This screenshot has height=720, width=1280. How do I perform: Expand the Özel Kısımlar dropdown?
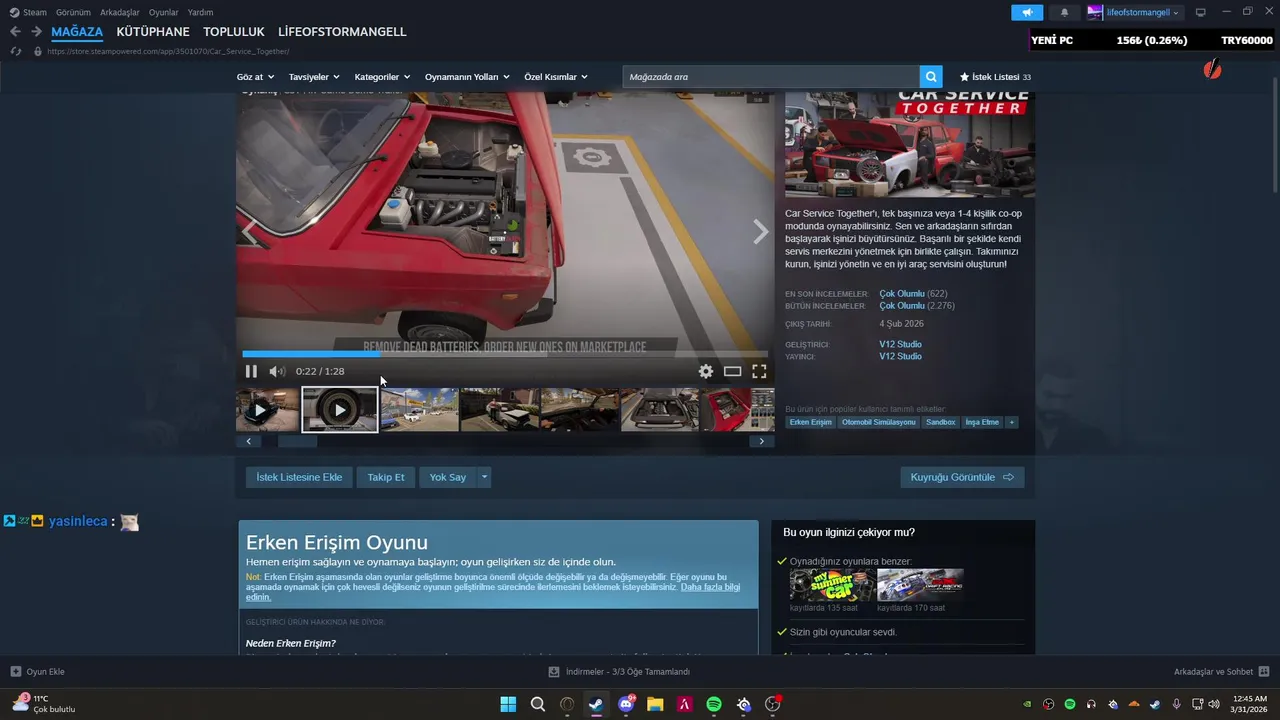[x=556, y=77]
